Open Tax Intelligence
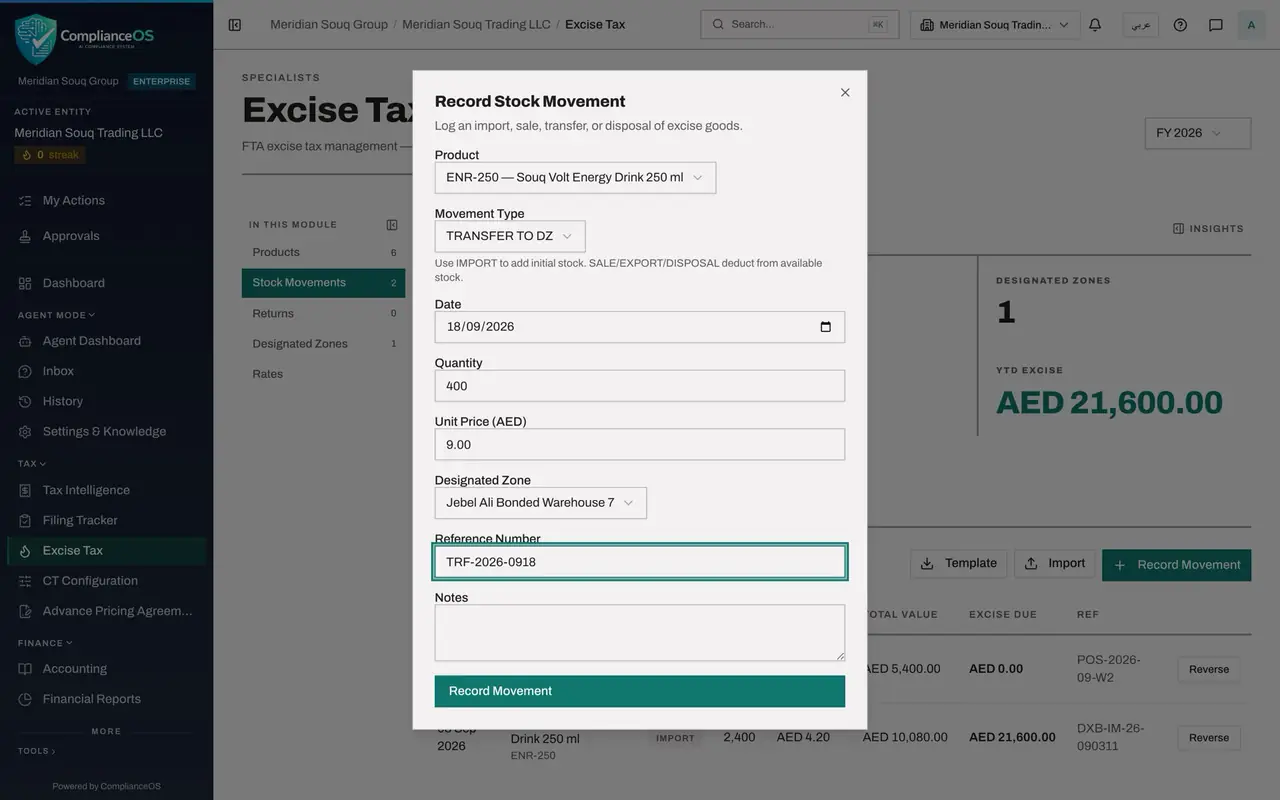Viewport: 1280px width, 800px height. click(x=106, y=490)
